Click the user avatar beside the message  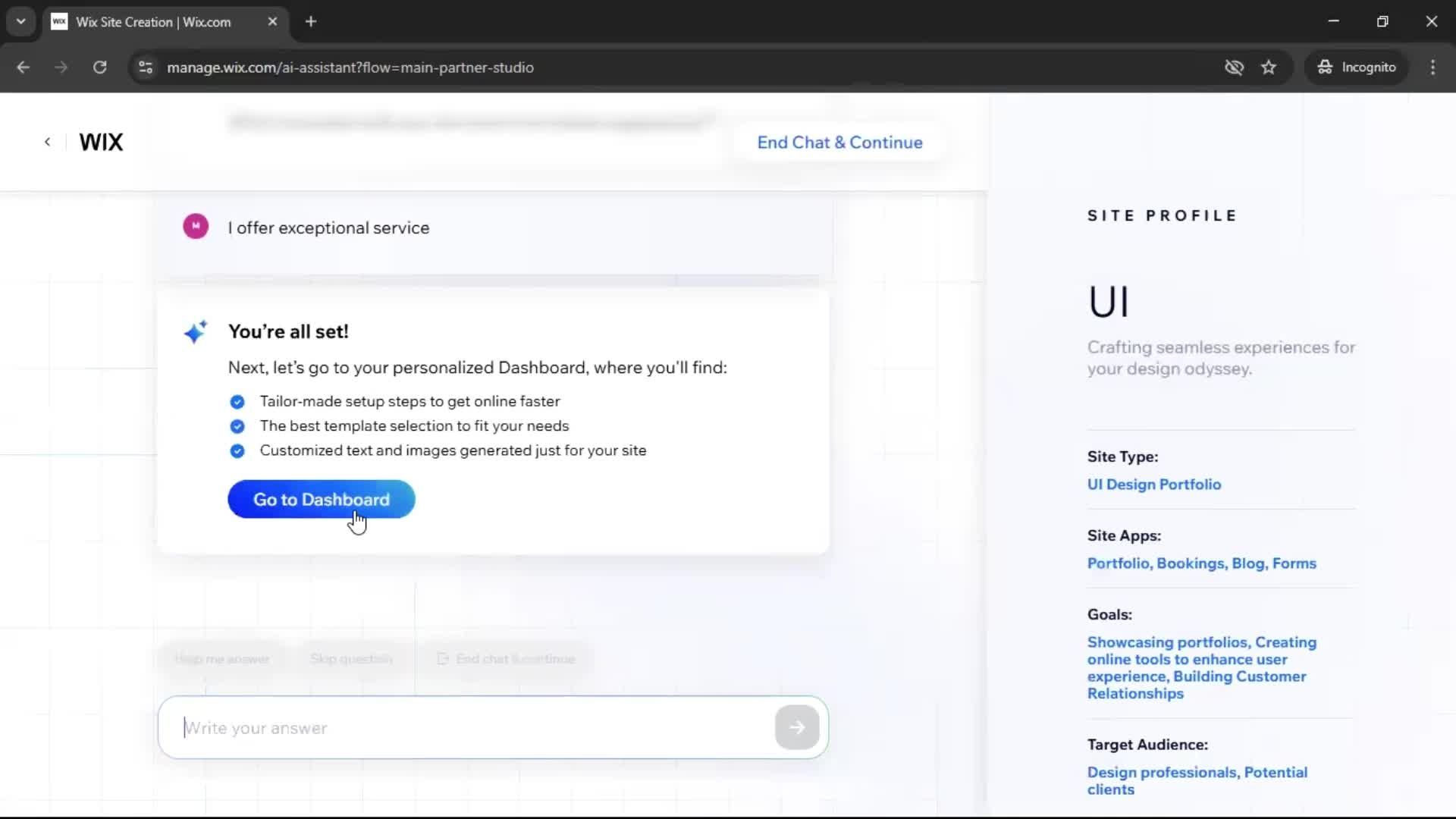pos(196,226)
